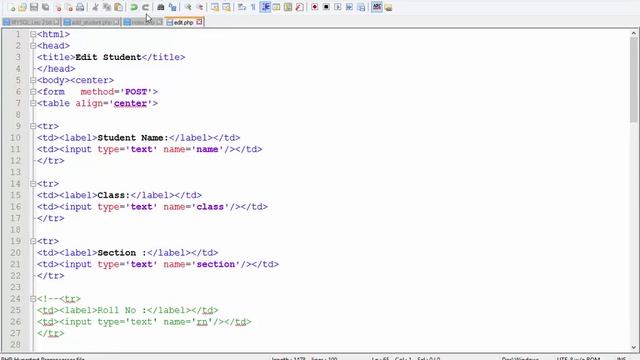This screenshot has height=360, width=640.
Task: Toggle synchronize vertical scrolling
Action: click(215, 7)
